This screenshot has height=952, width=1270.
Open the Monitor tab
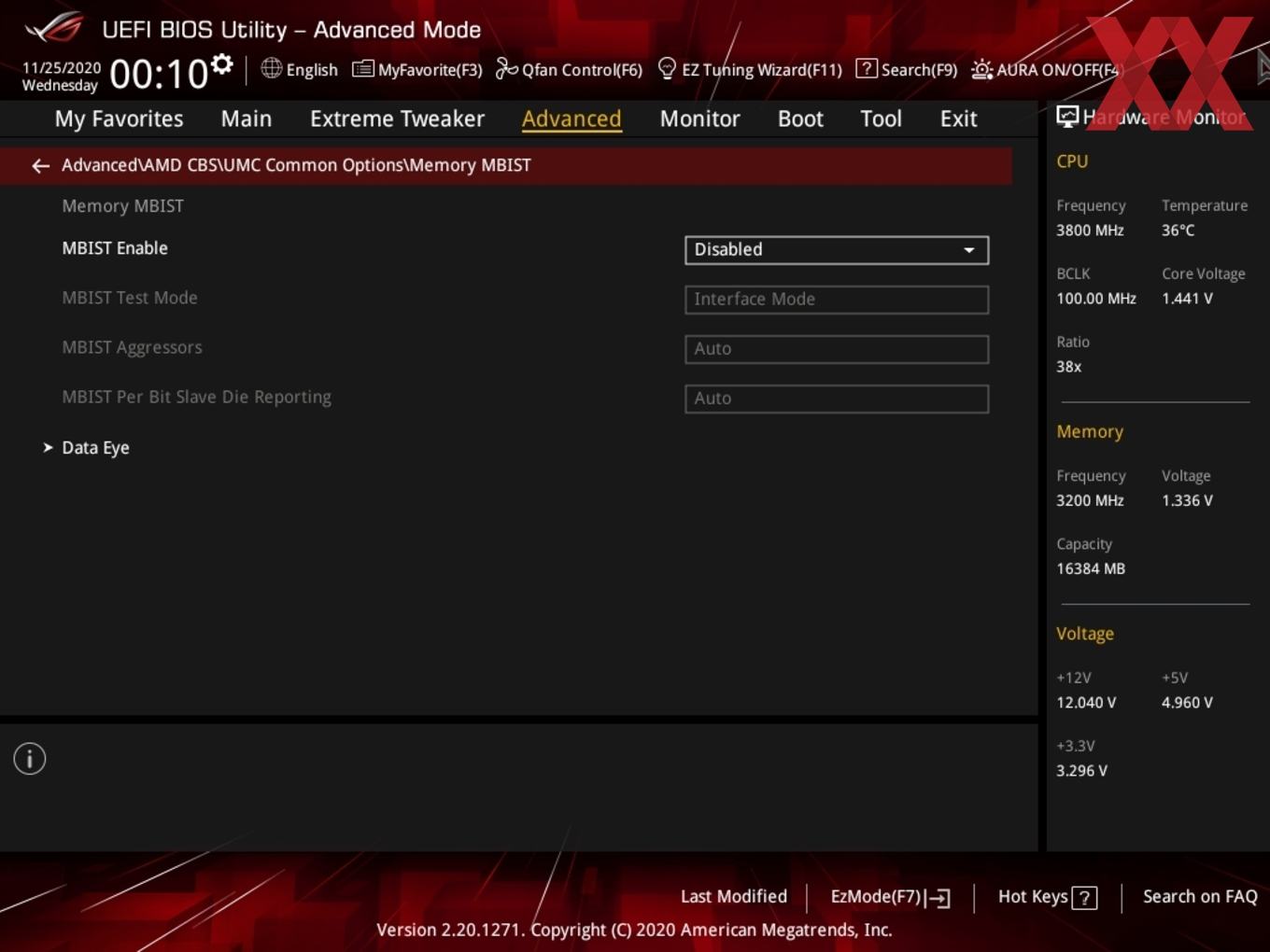[x=699, y=119]
